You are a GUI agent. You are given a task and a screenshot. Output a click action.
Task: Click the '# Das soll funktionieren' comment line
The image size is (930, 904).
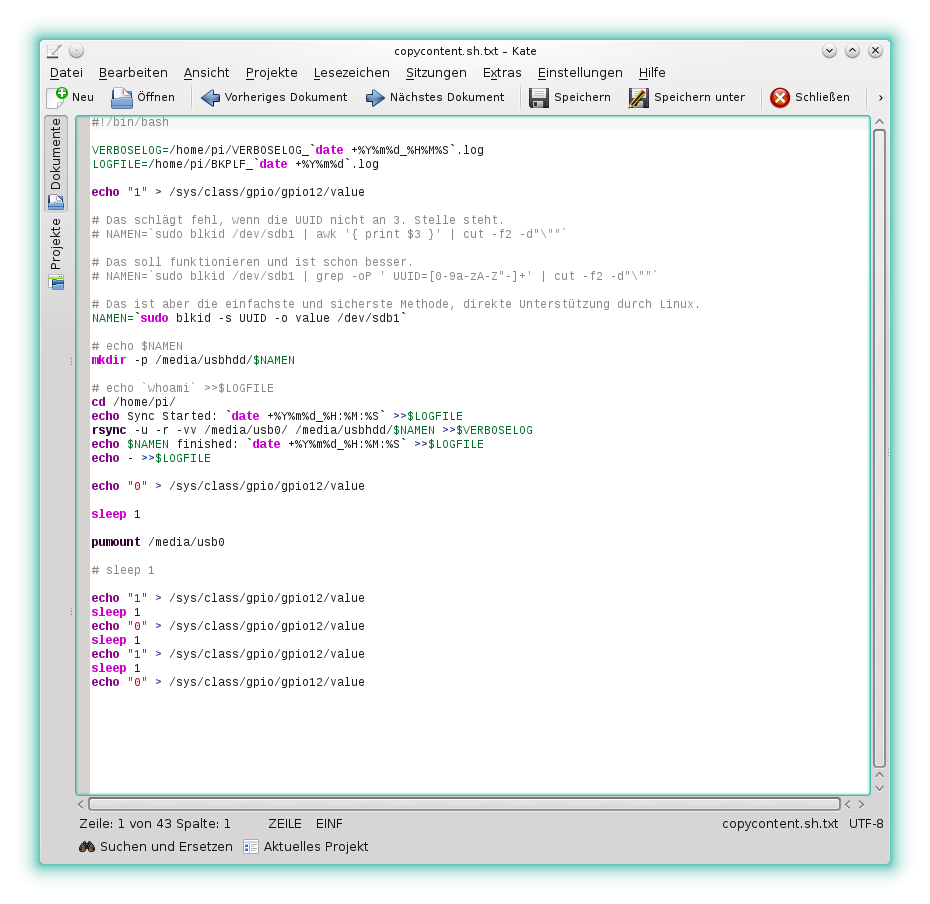click(252, 262)
